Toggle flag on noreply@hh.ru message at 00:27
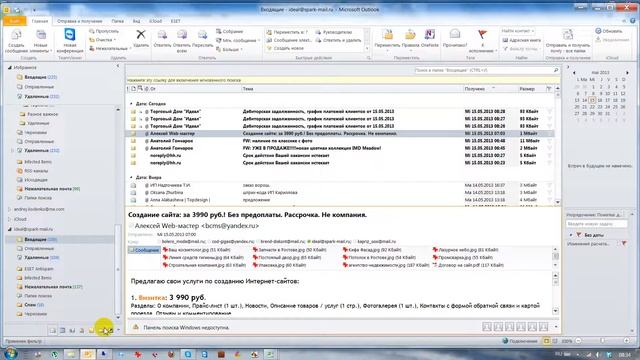The image size is (640, 360). click(549, 156)
